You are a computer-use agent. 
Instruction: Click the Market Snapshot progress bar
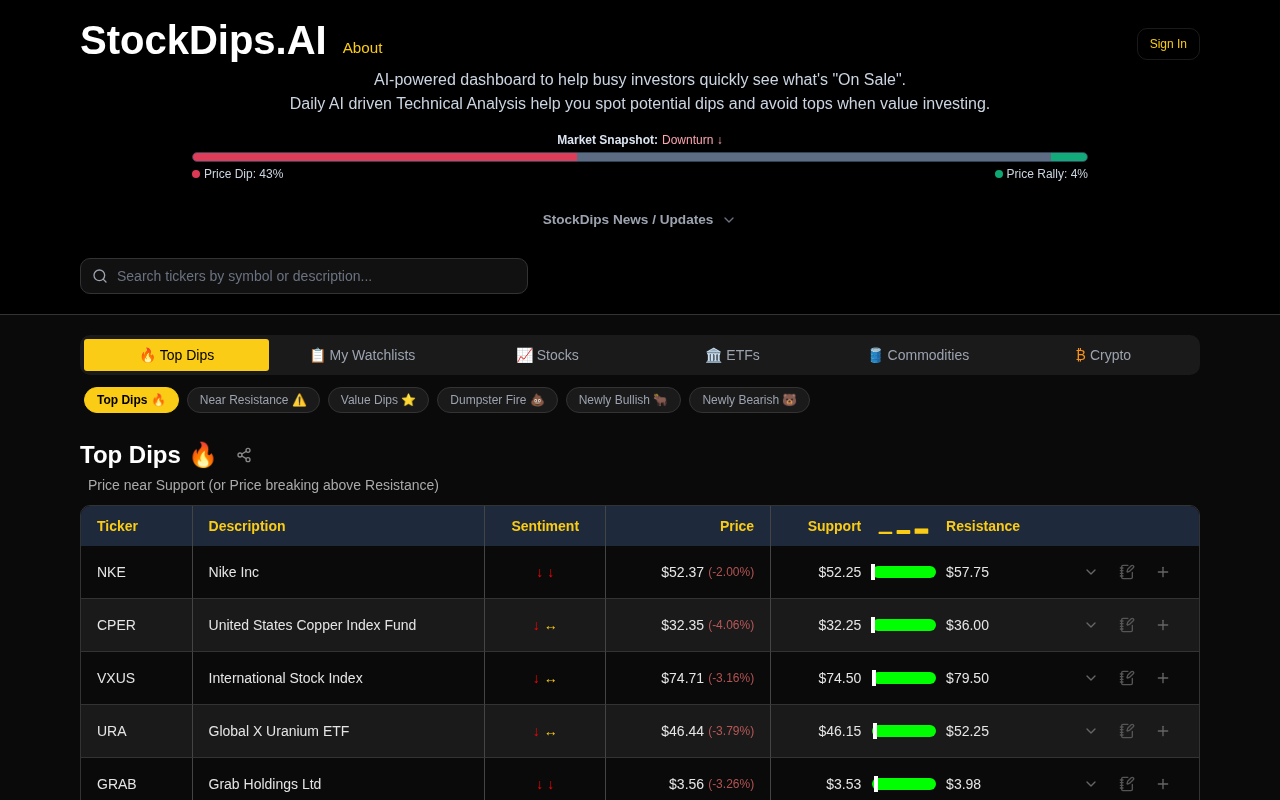(x=640, y=157)
